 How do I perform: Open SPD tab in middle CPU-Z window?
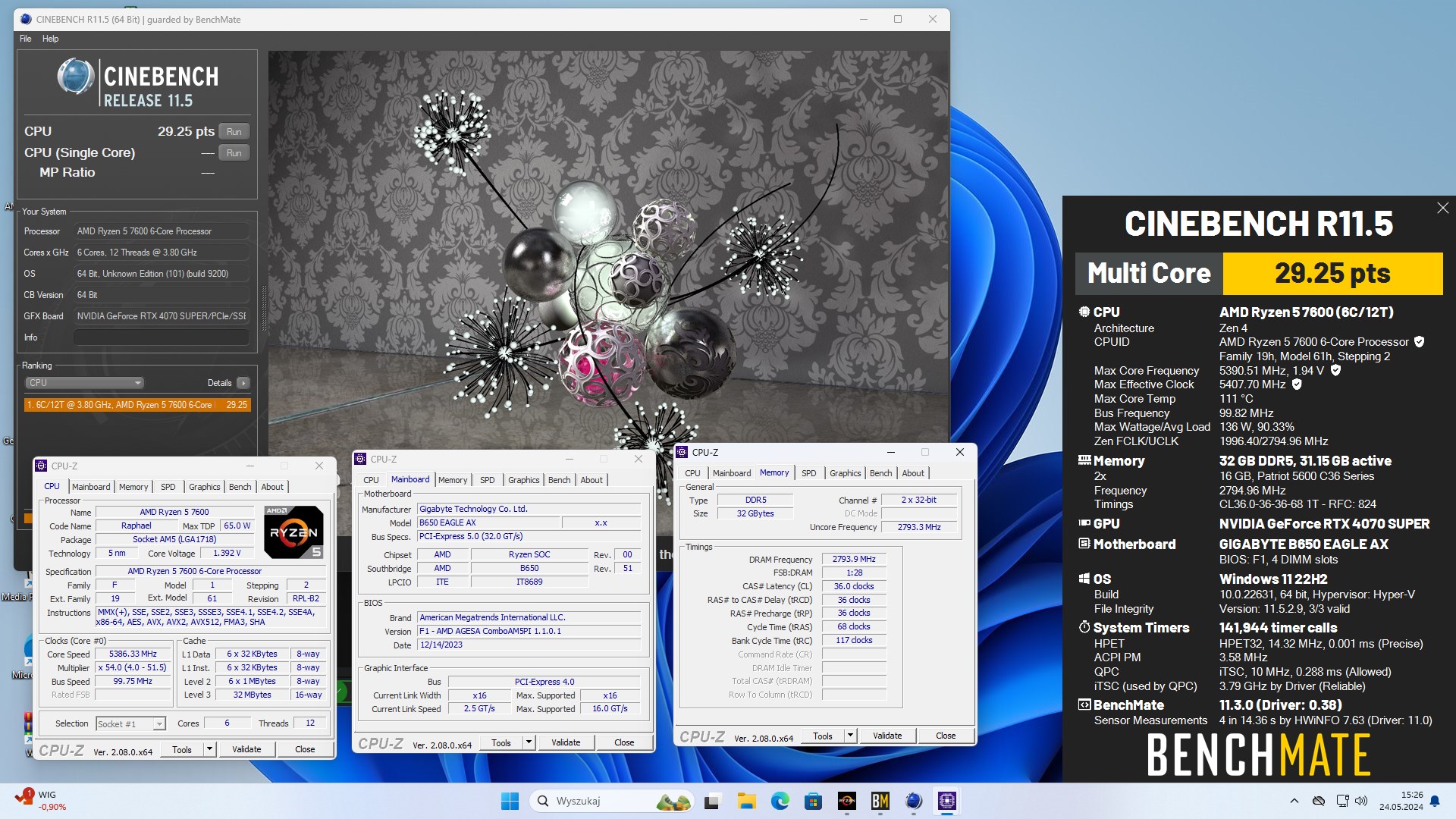tap(488, 480)
